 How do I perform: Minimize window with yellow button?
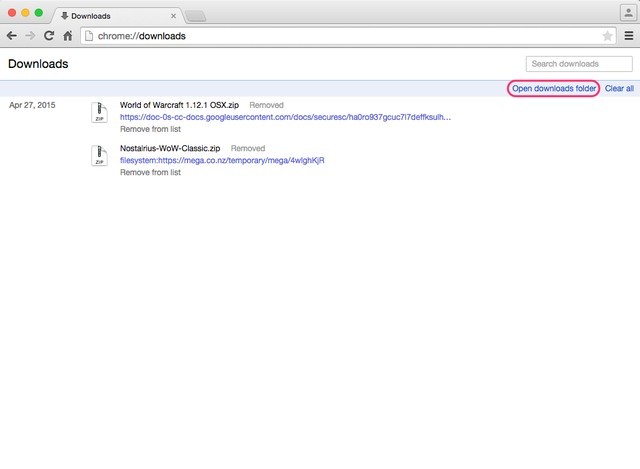pyautogui.click(x=25, y=13)
